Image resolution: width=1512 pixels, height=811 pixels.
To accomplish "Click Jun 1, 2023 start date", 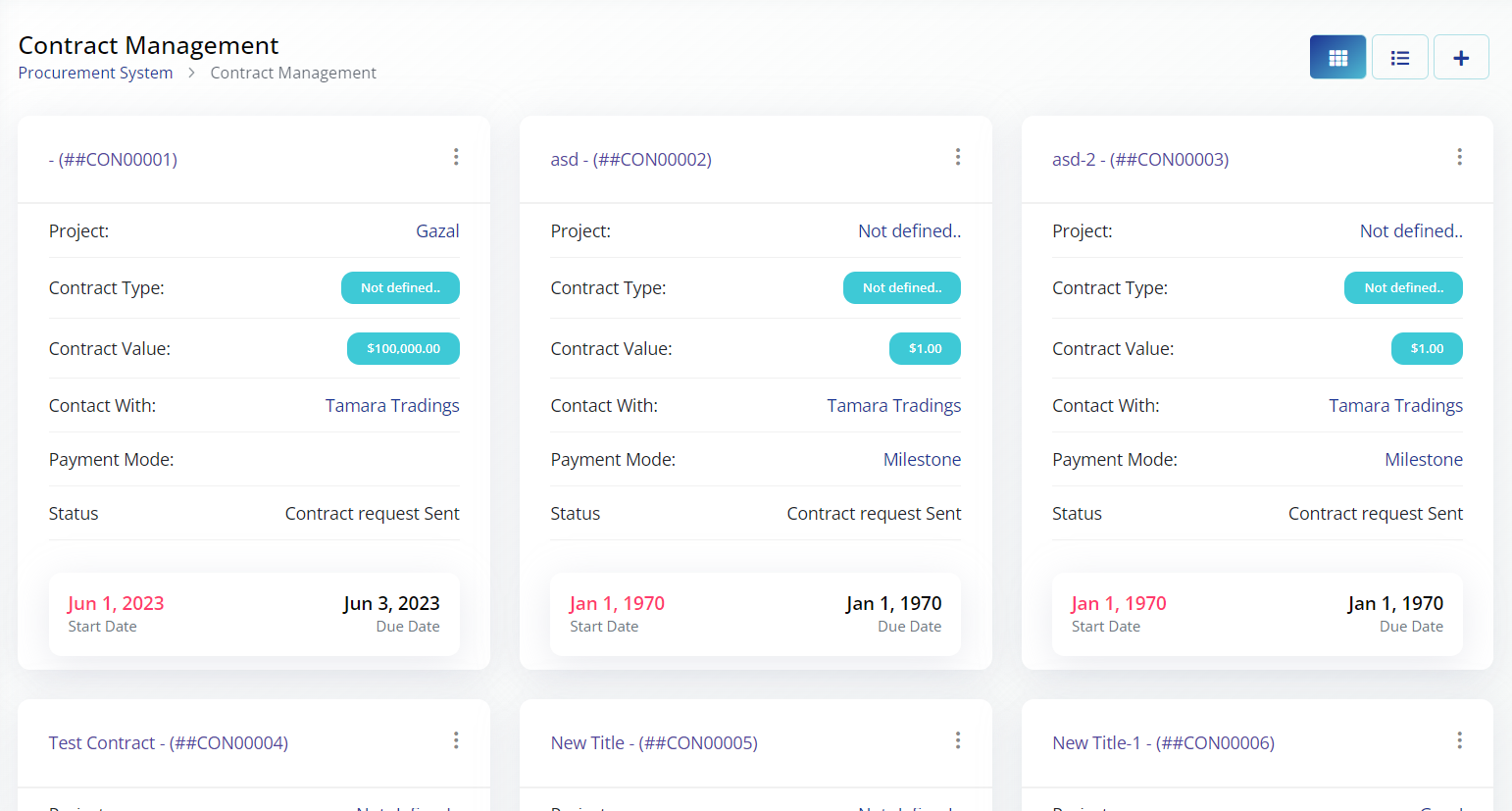I will tap(116, 604).
